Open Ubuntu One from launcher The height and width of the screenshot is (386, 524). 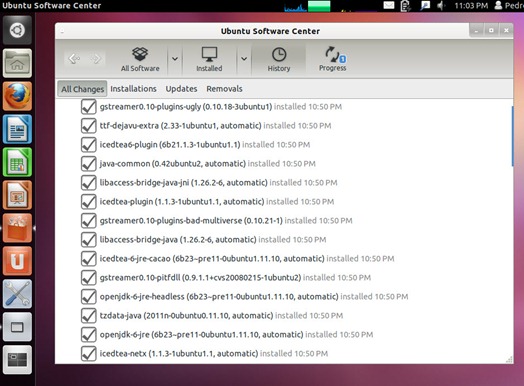tap(17, 261)
